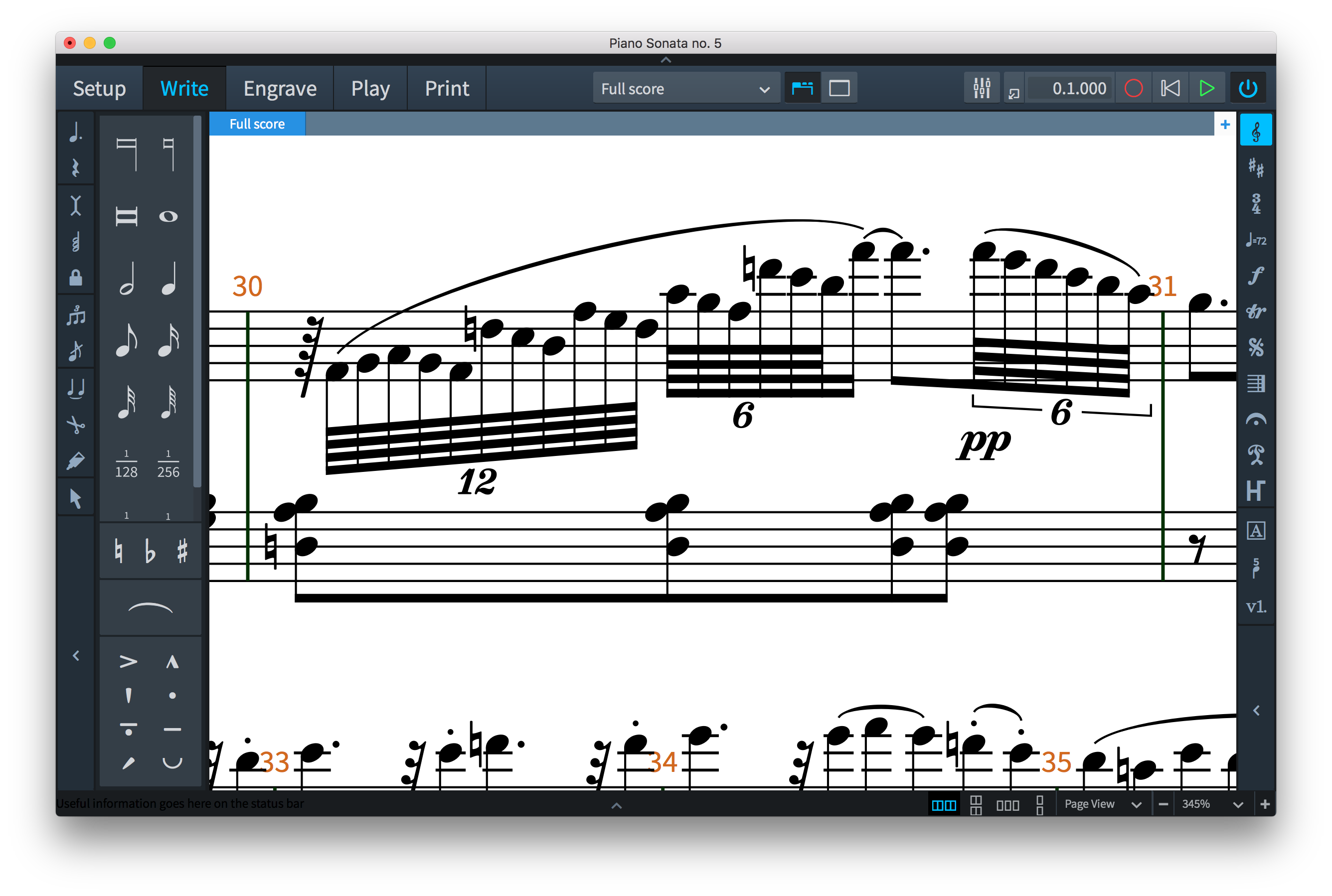Add a staccato-tenuto articulation
The image size is (1332, 896).
(128, 729)
